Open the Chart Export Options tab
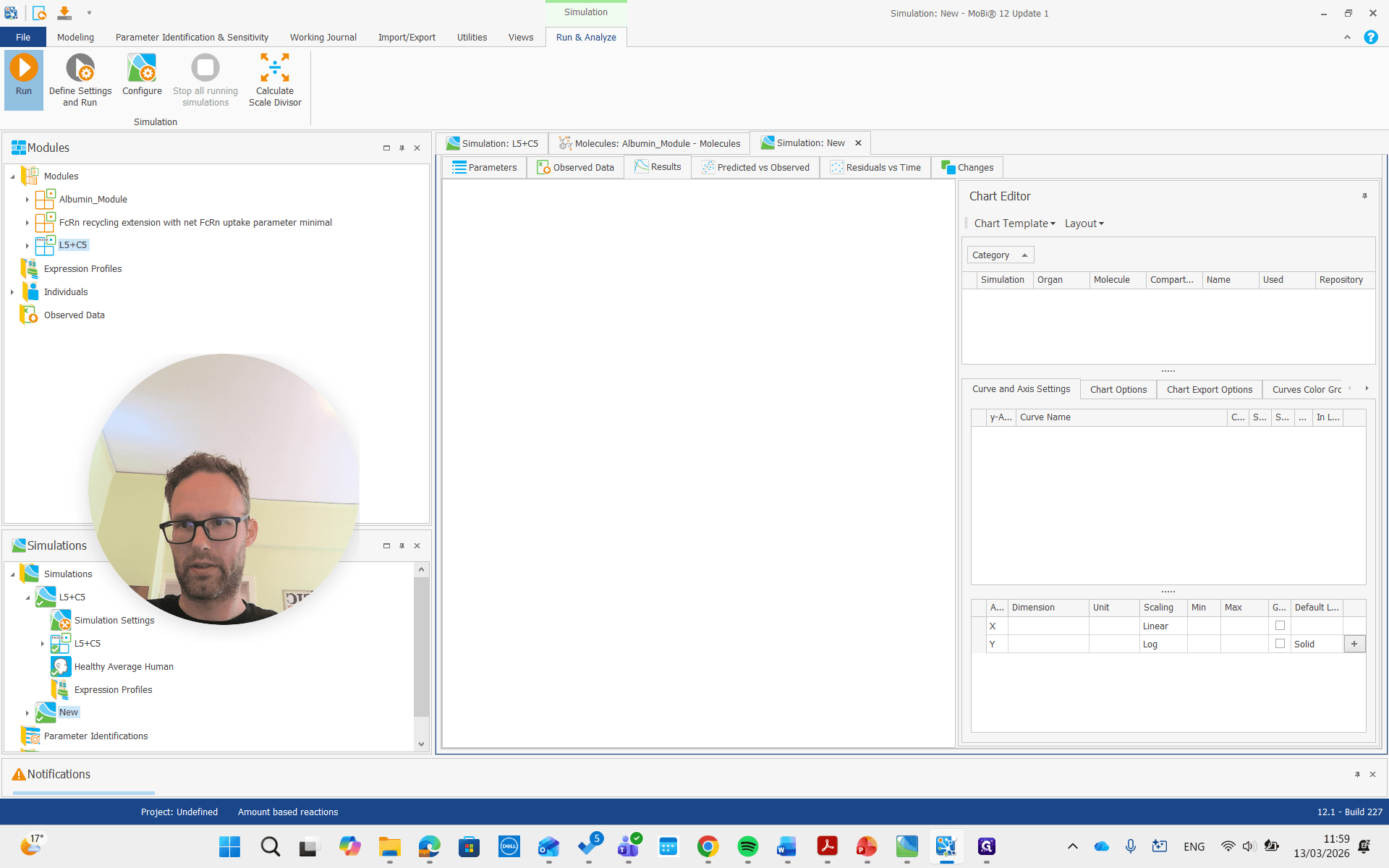 [x=1210, y=389]
